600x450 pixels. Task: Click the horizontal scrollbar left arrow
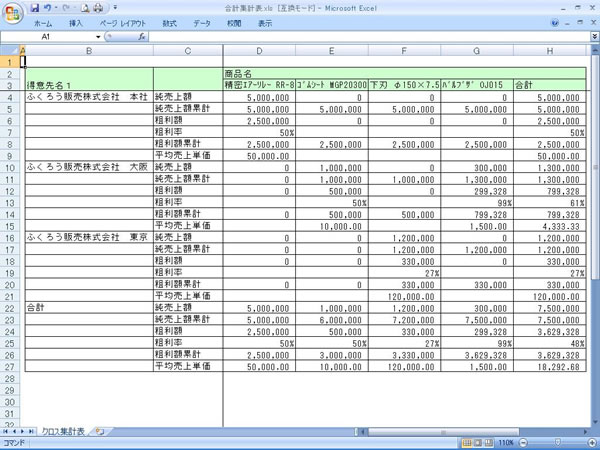click(362, 432)
